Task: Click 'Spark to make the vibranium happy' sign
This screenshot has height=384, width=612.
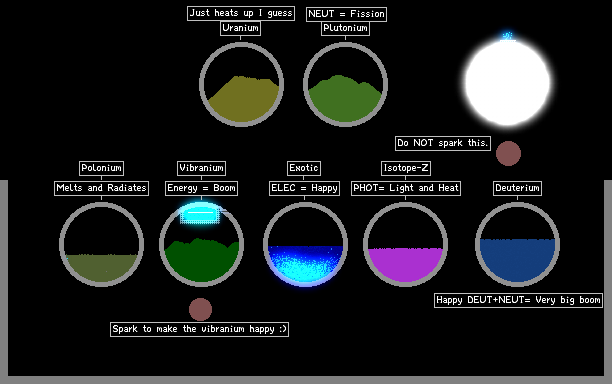Action: tap(199, 329)
